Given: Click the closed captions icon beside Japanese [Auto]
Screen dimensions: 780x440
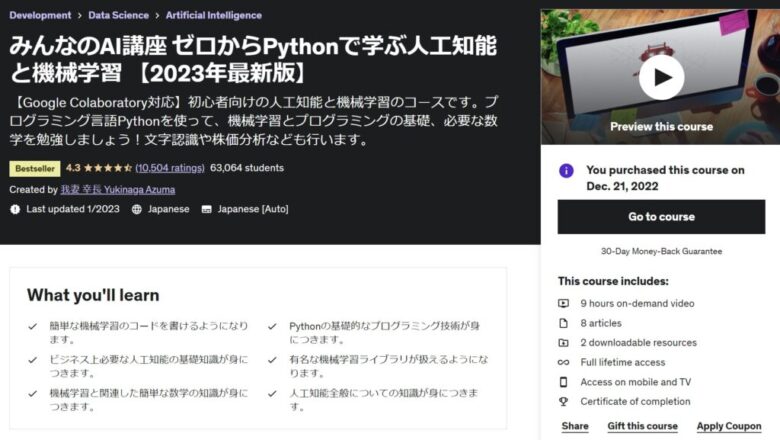Looking at the screenshot, I should click(x=206, y=209).
